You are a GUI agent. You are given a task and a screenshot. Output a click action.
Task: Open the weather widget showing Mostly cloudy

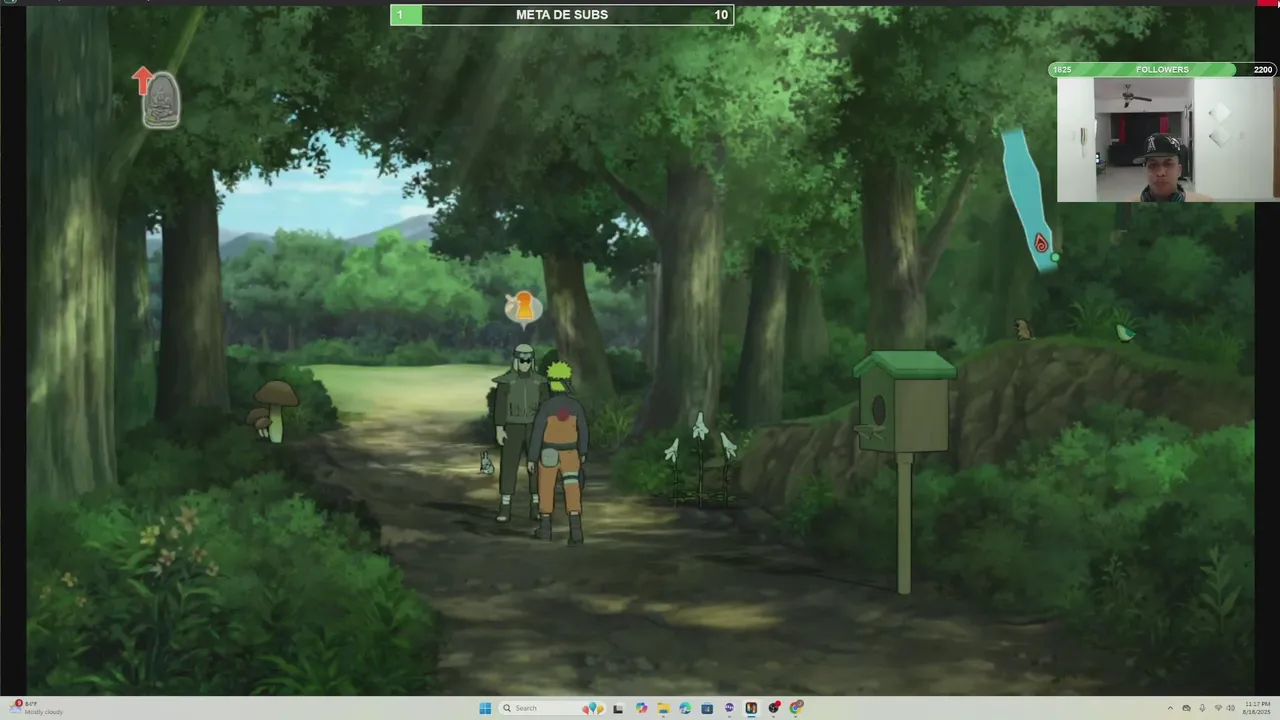pos(38,708)
